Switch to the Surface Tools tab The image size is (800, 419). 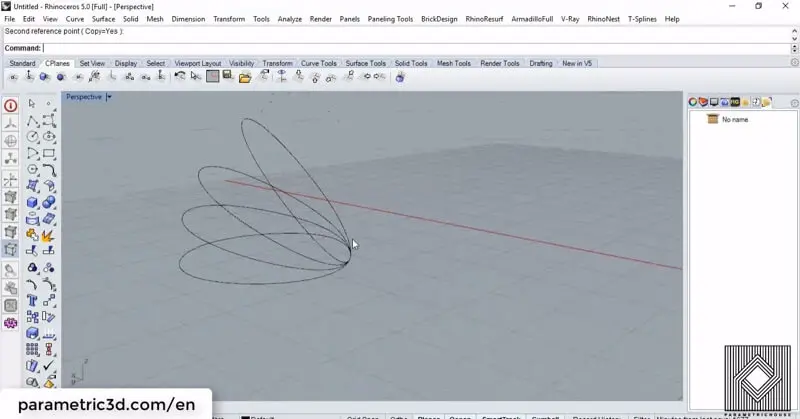pos(364,64)
